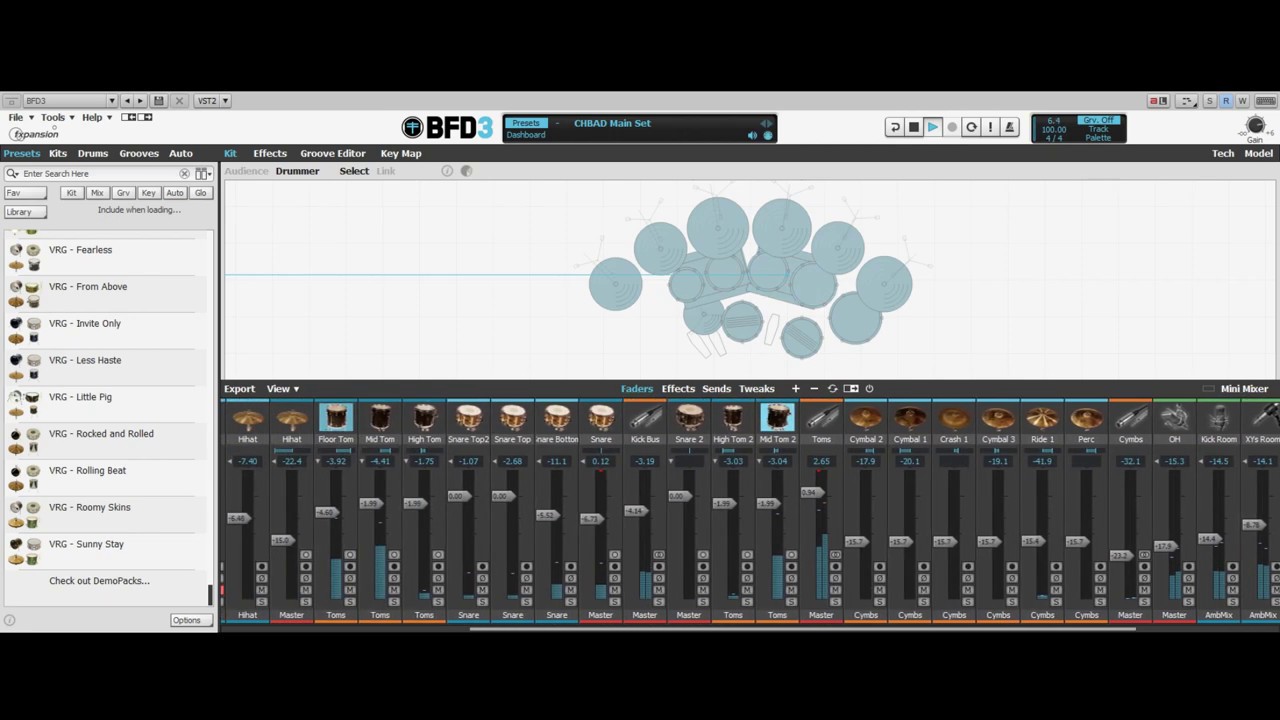Click the mixer power icon
This screenshot has width=1280, height=720.
869,389
